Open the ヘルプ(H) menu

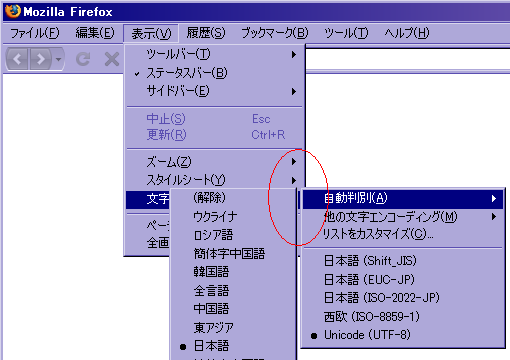click(407, 33)
